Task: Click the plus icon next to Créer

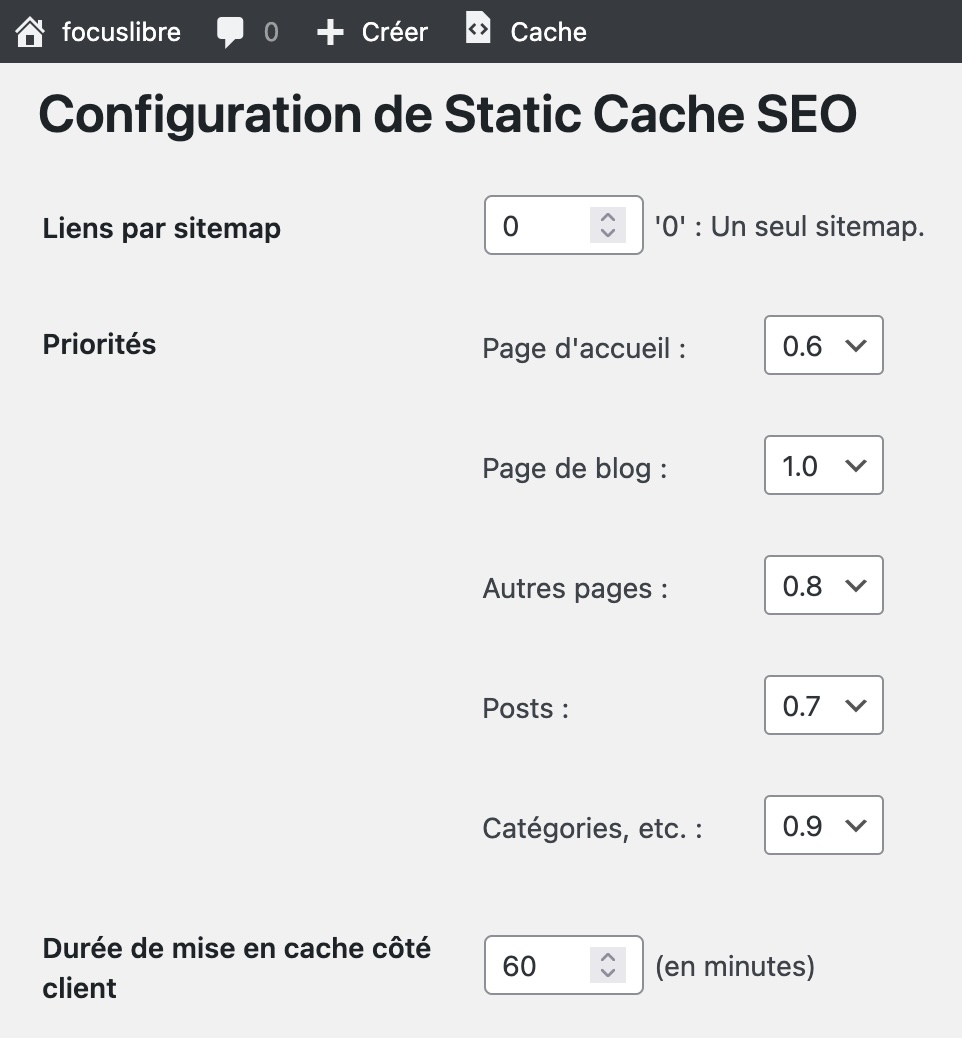Action: pyautogui.click(x=330, y=32)
